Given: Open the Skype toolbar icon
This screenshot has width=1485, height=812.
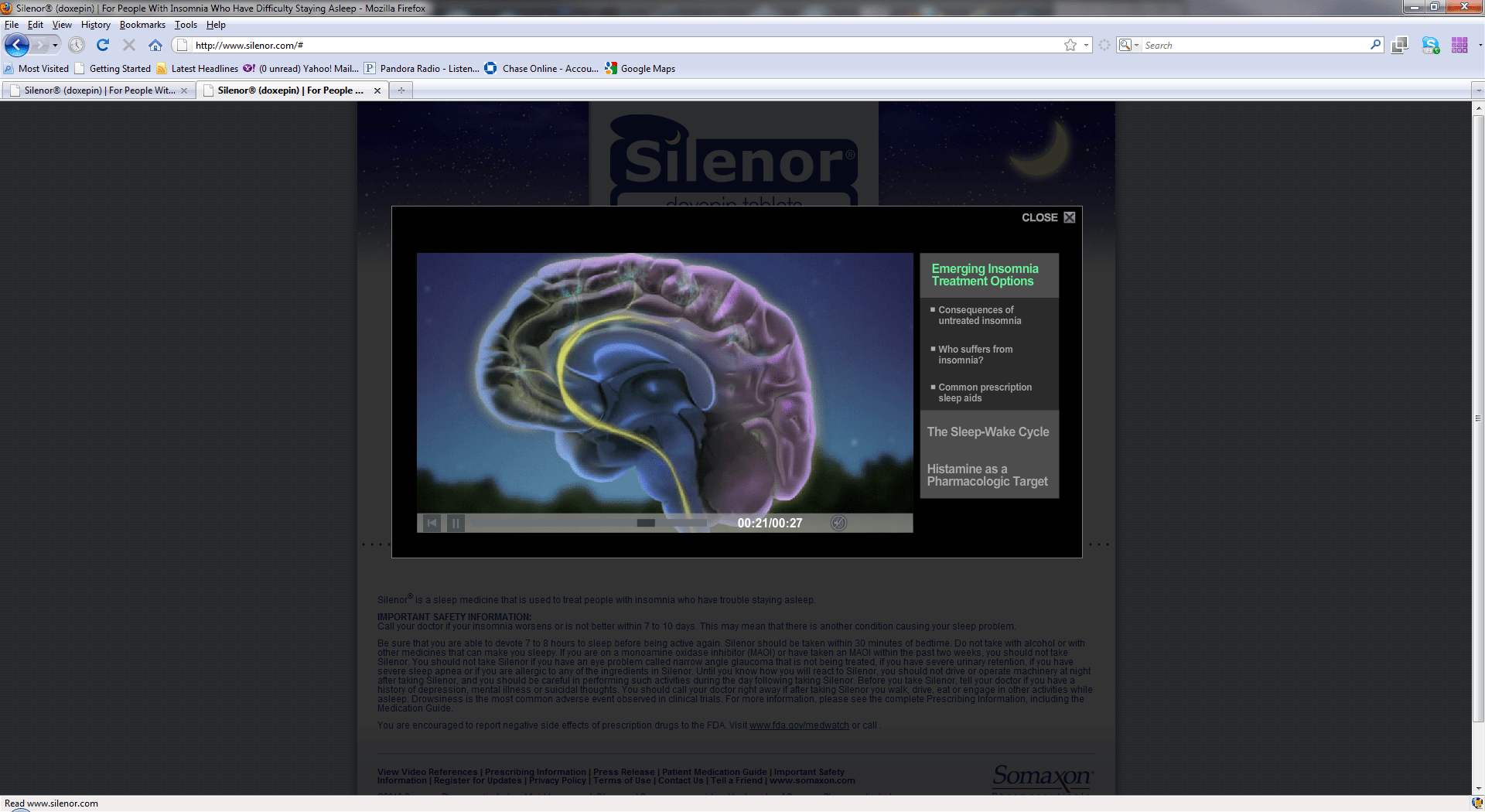Looking at the screenshot, I should (1431, 46).
